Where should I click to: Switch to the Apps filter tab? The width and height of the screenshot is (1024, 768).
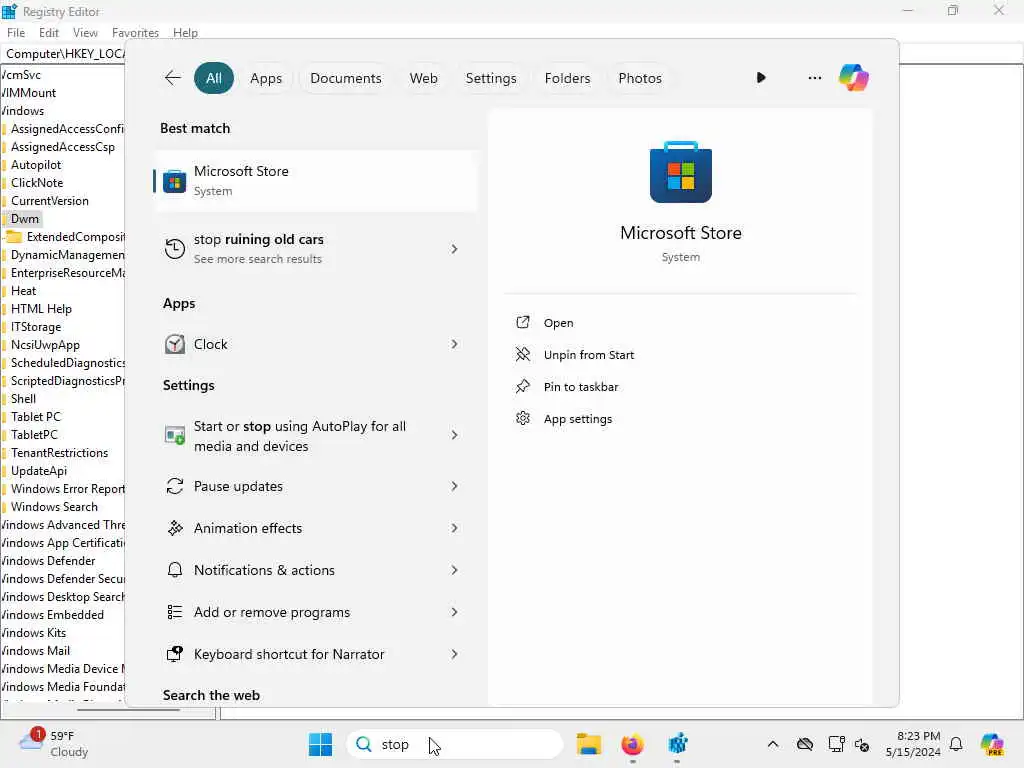(266, 78)
